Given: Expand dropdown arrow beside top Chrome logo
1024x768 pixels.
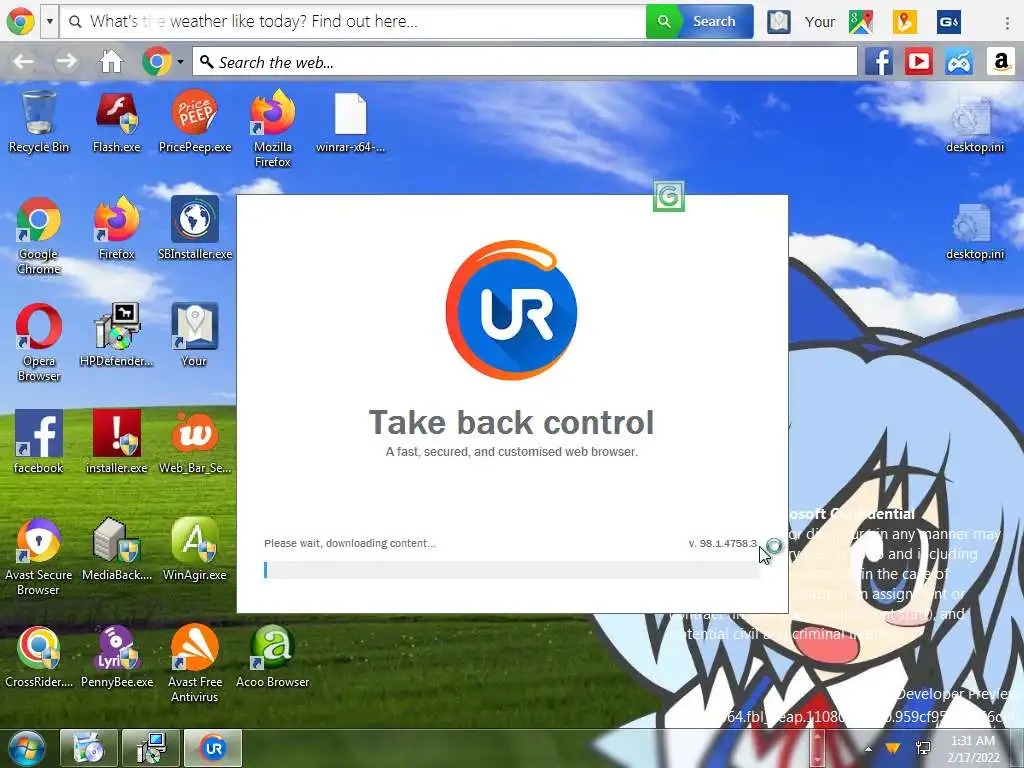Looking at the screenshot, I should [x=50, y=22].
